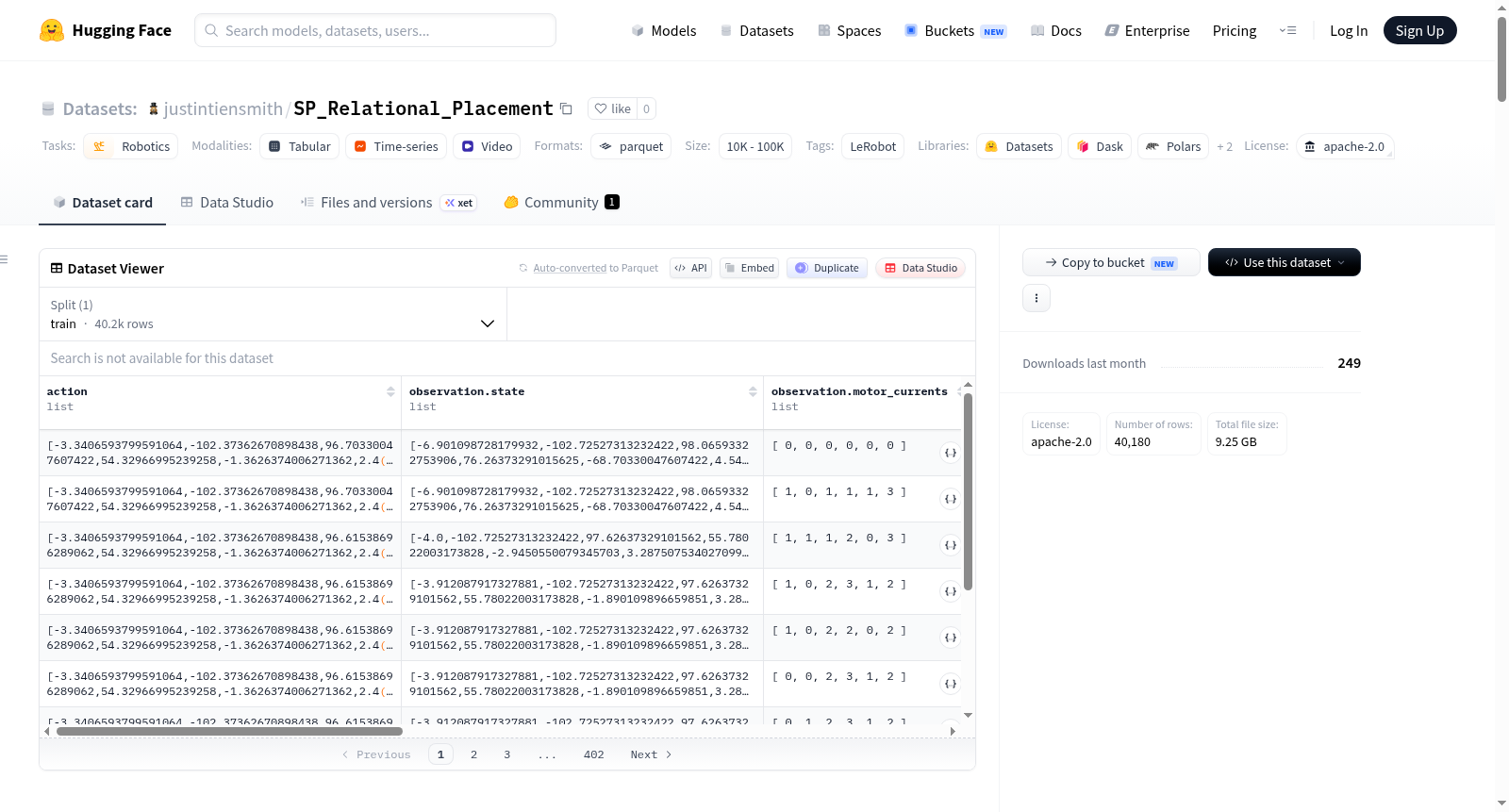Click the Embed button
The height and width of the screenshot is (812, 1509).
(x=750, y=268)
